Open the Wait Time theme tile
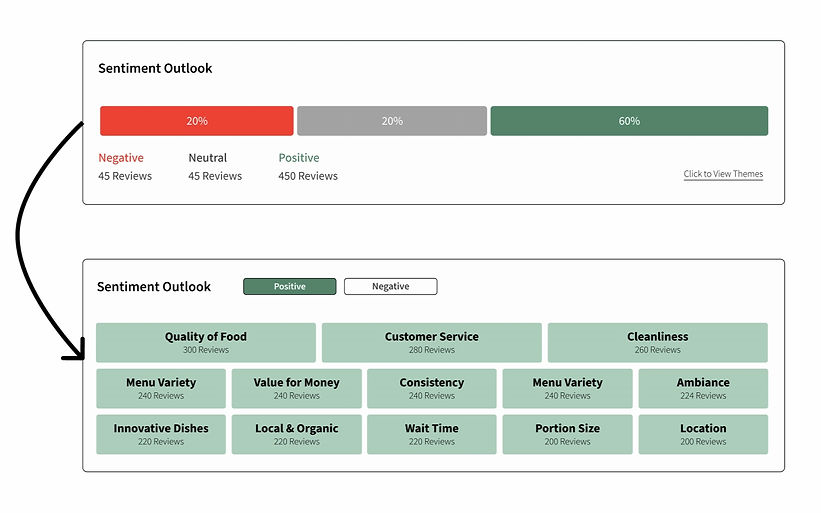 point(431,434)
